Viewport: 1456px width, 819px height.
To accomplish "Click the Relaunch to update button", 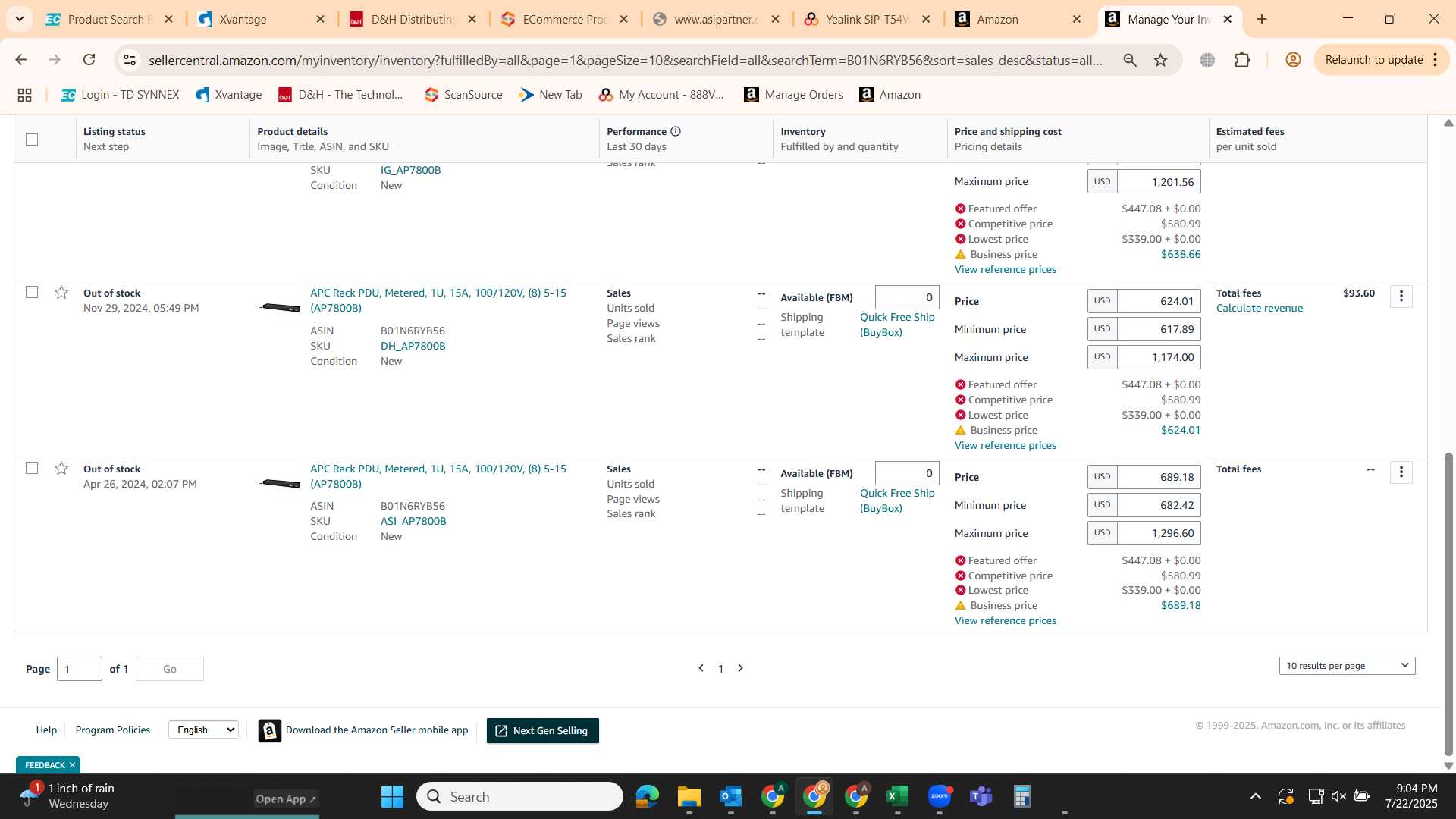I will (x=1374, y=60).
